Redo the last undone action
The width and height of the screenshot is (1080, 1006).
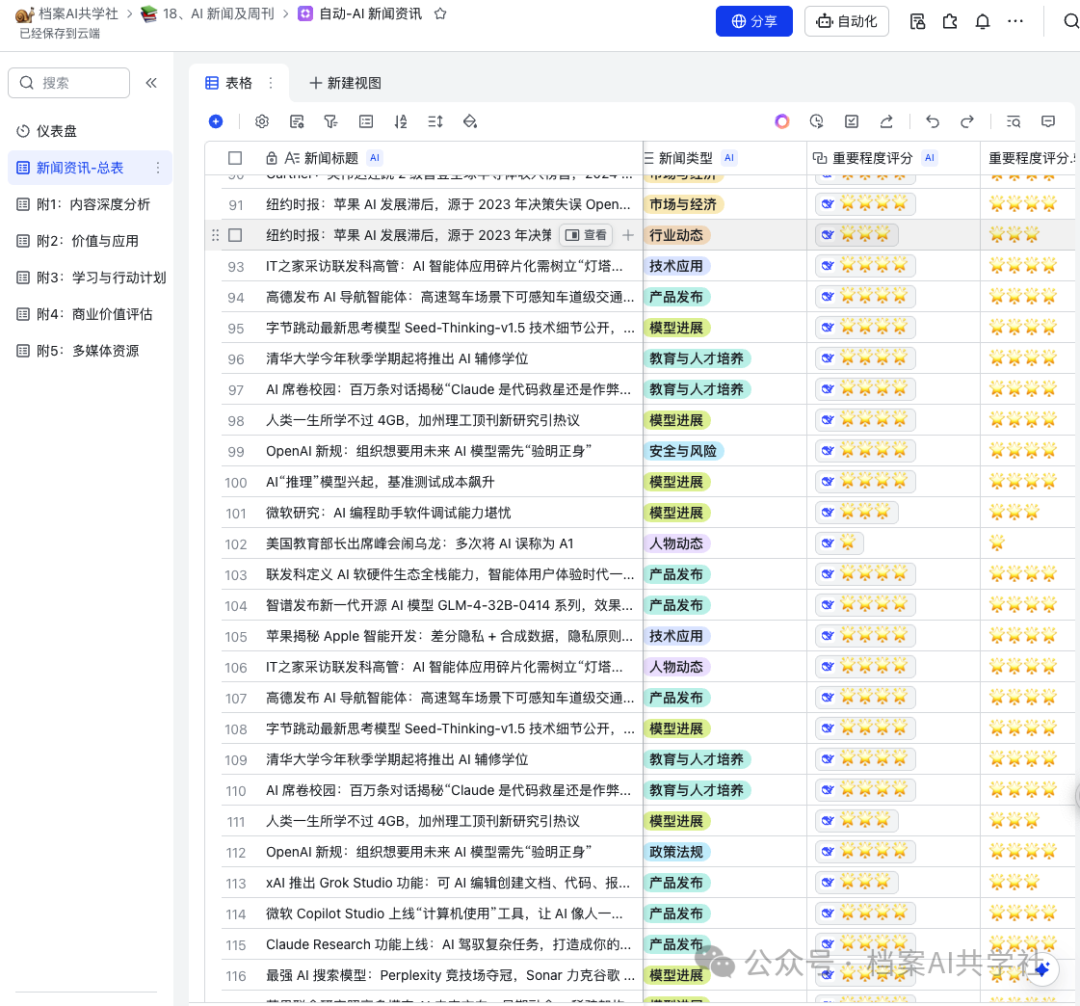pyautogui.click(x=967, y=121)
